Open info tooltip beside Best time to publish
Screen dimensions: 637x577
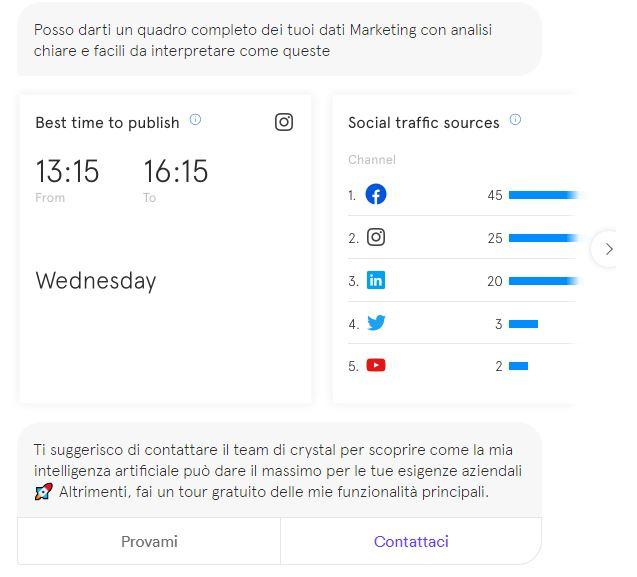pyautogui.click(x=195, y=120)
